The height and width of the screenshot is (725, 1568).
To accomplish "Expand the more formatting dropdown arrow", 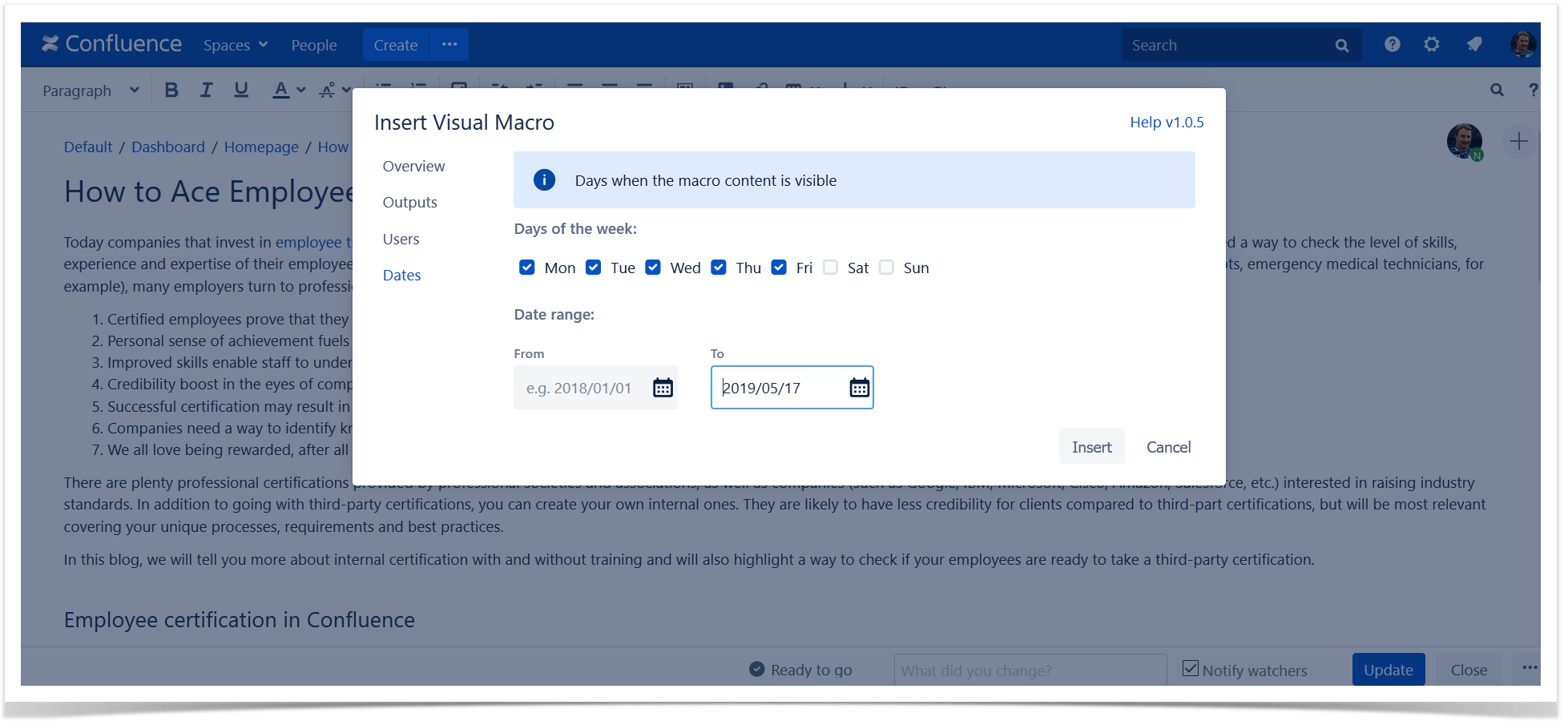I will pos(346,90).
